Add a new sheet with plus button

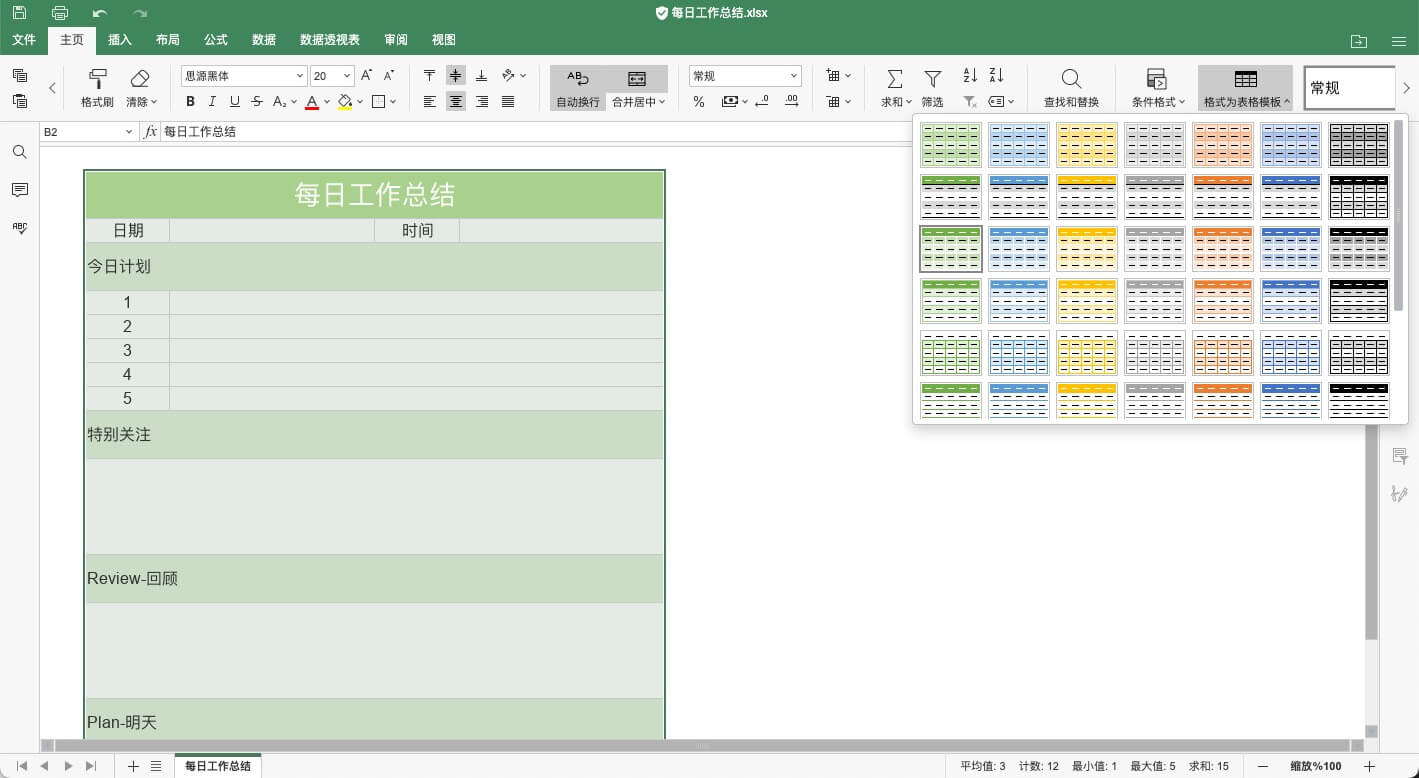click(133, 766)
